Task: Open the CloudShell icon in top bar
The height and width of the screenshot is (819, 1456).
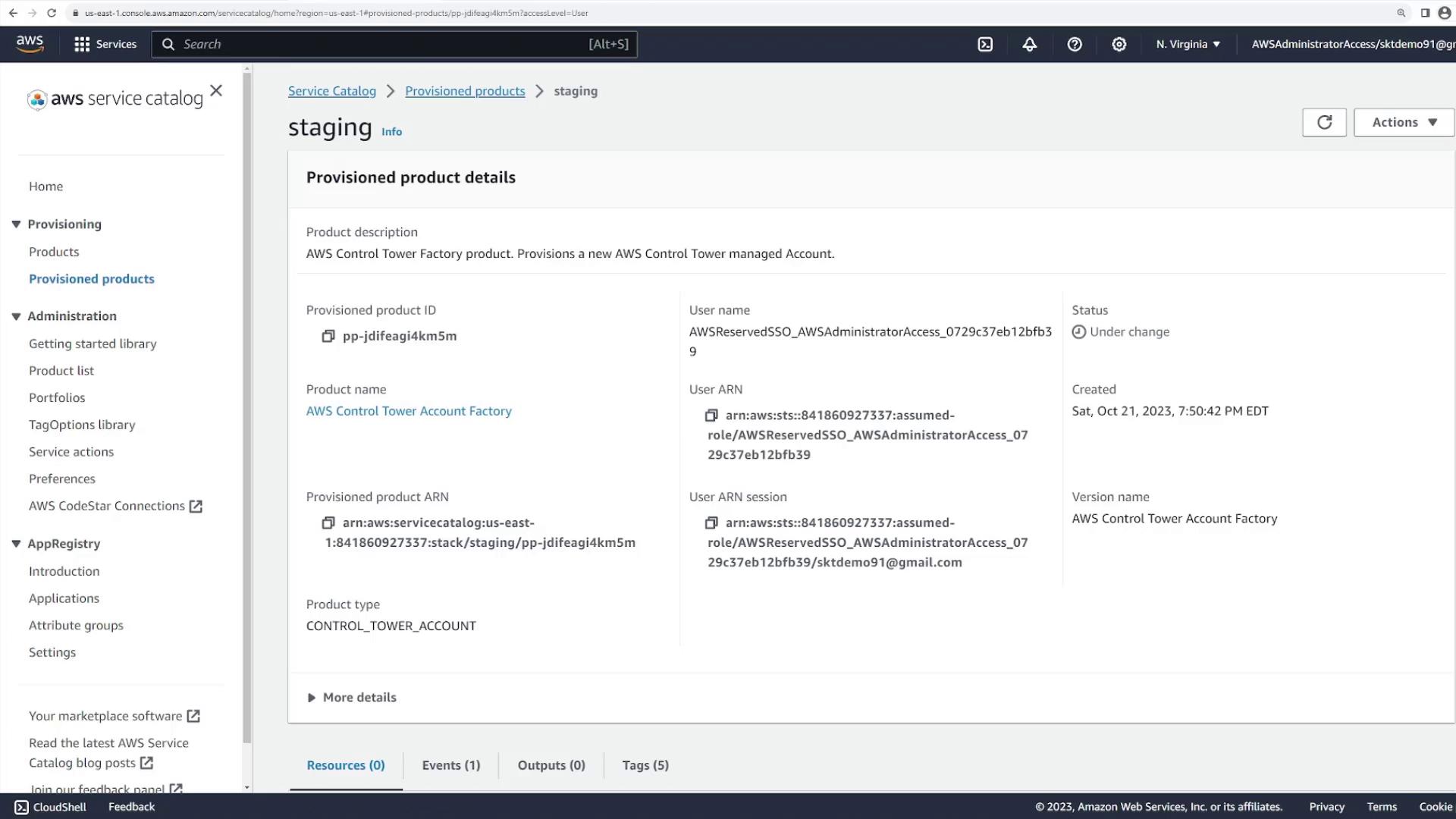Action: tap(984, 44)
